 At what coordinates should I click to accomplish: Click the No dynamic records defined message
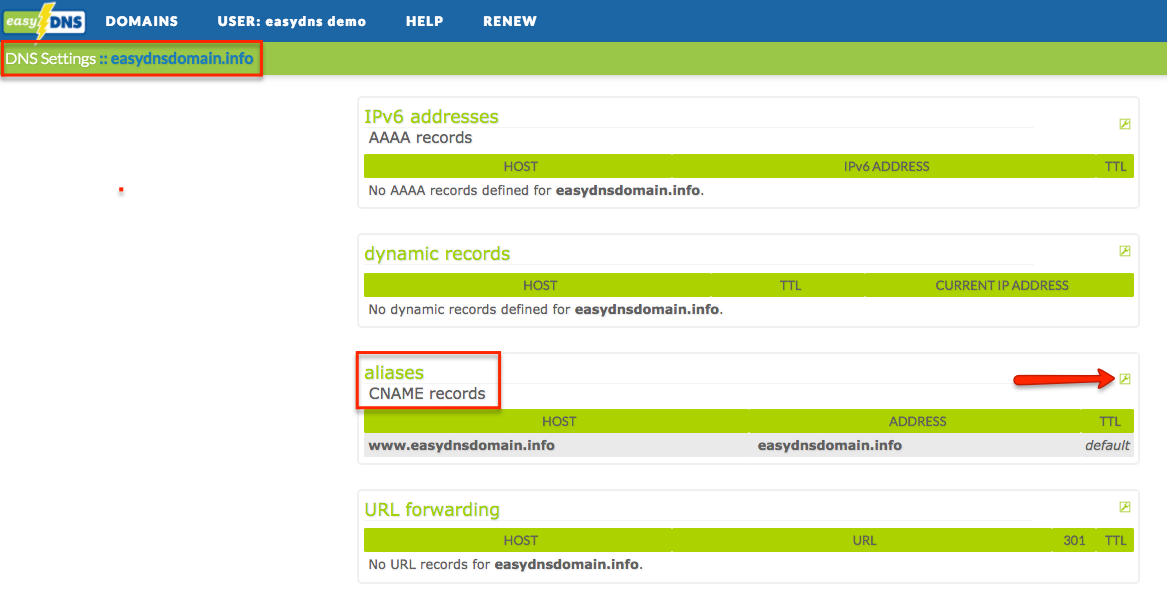point(546,309)
